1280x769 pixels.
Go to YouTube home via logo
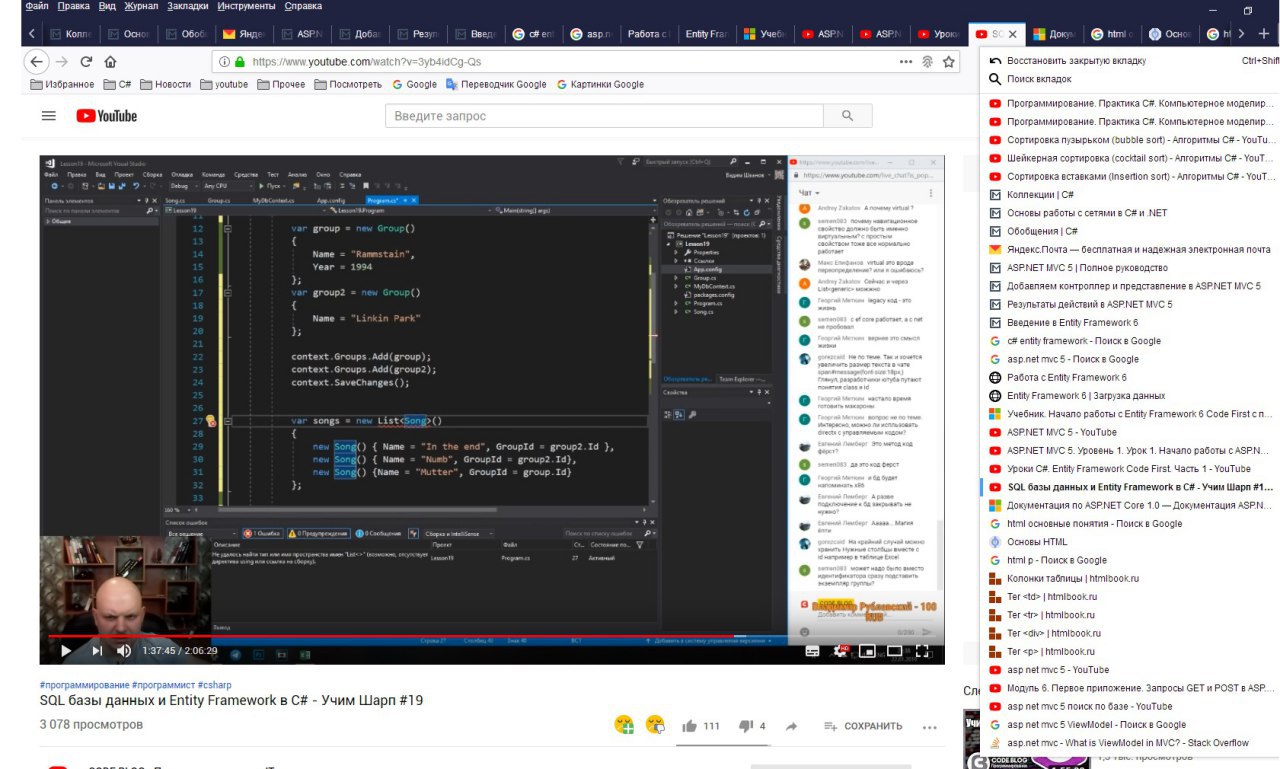pyautogui.click(x=107, y=116)
